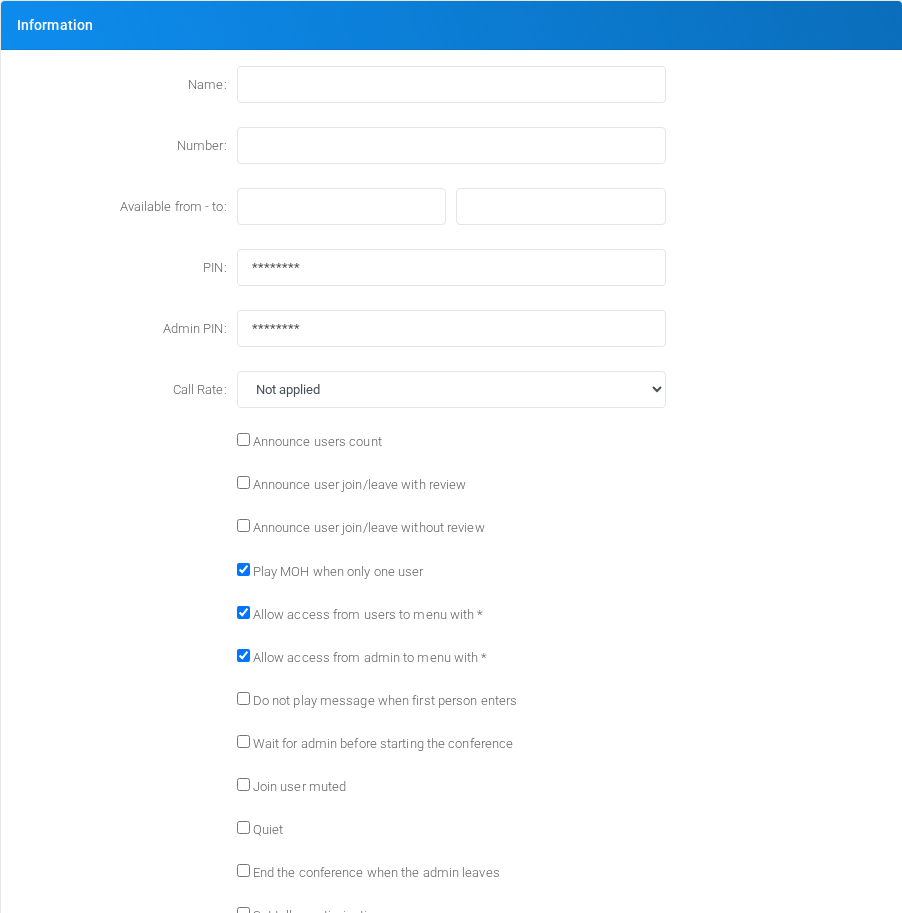This screenshot has width=902, height=913.
Task: Click the Admin PIN field
Action: pyautogui.click(x=451, y=328)
